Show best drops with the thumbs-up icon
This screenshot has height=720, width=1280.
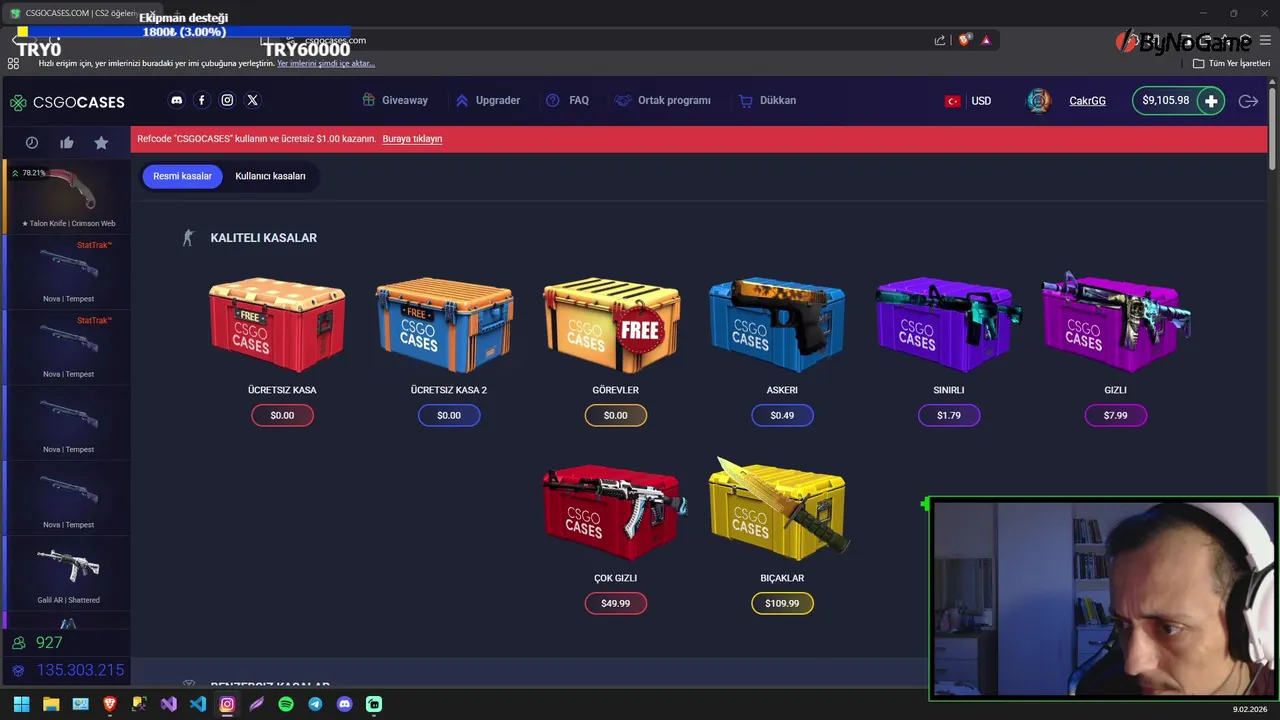click(x=67, y=143)
